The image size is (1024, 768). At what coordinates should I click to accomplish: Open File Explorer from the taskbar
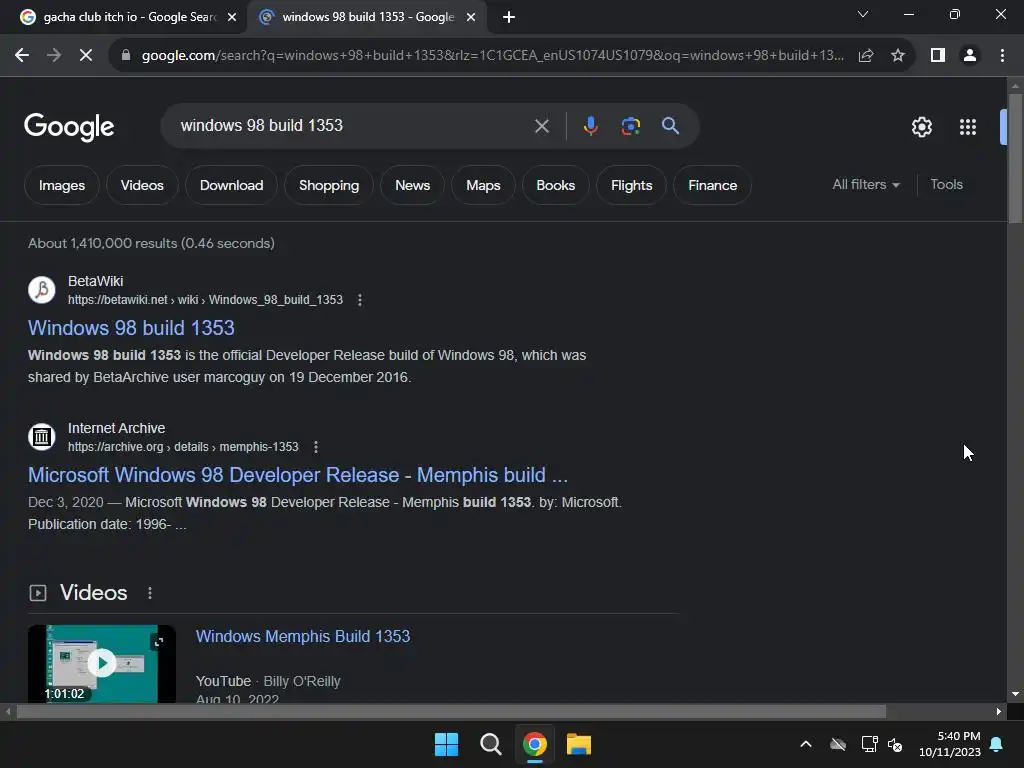click(x=579, y=744)
